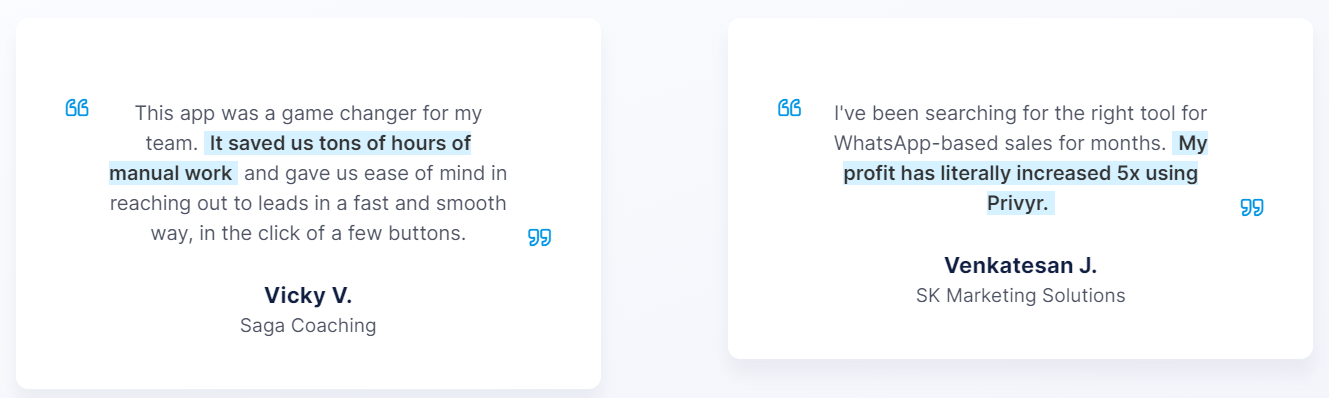Click 'way, in the click of a few buttons' line

pos(308,233)
